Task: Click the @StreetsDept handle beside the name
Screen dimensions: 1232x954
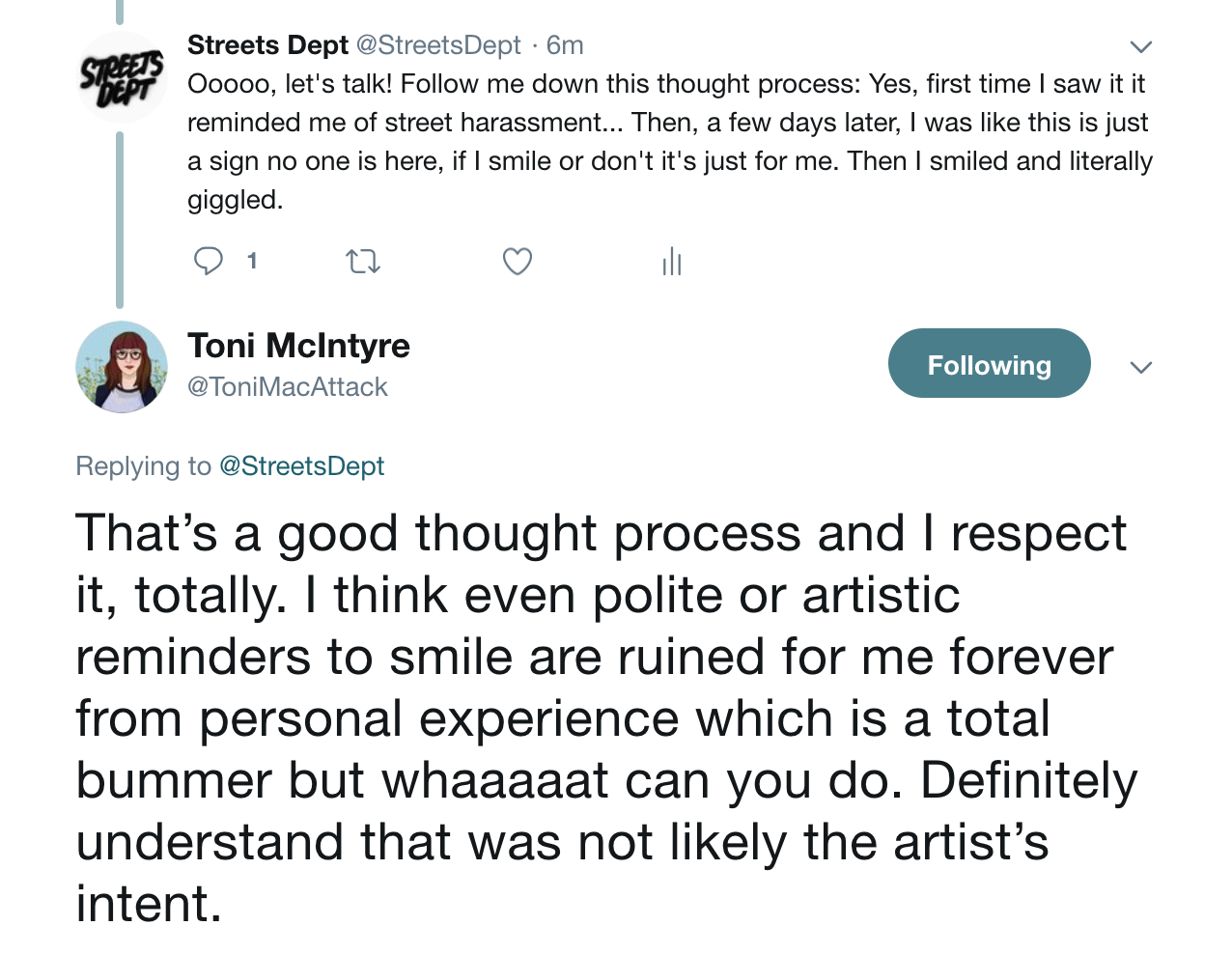Action: click(x=438, y=45)
